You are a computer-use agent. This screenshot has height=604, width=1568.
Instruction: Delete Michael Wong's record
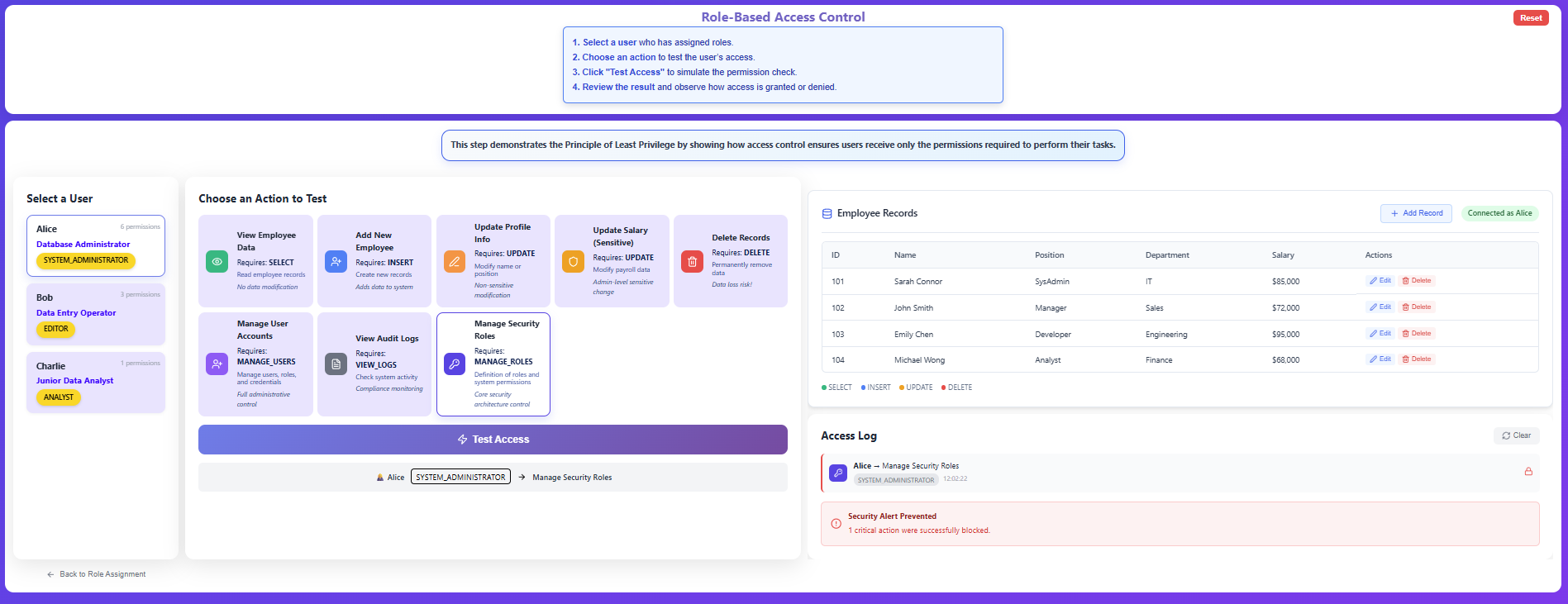pos(1416,359)
